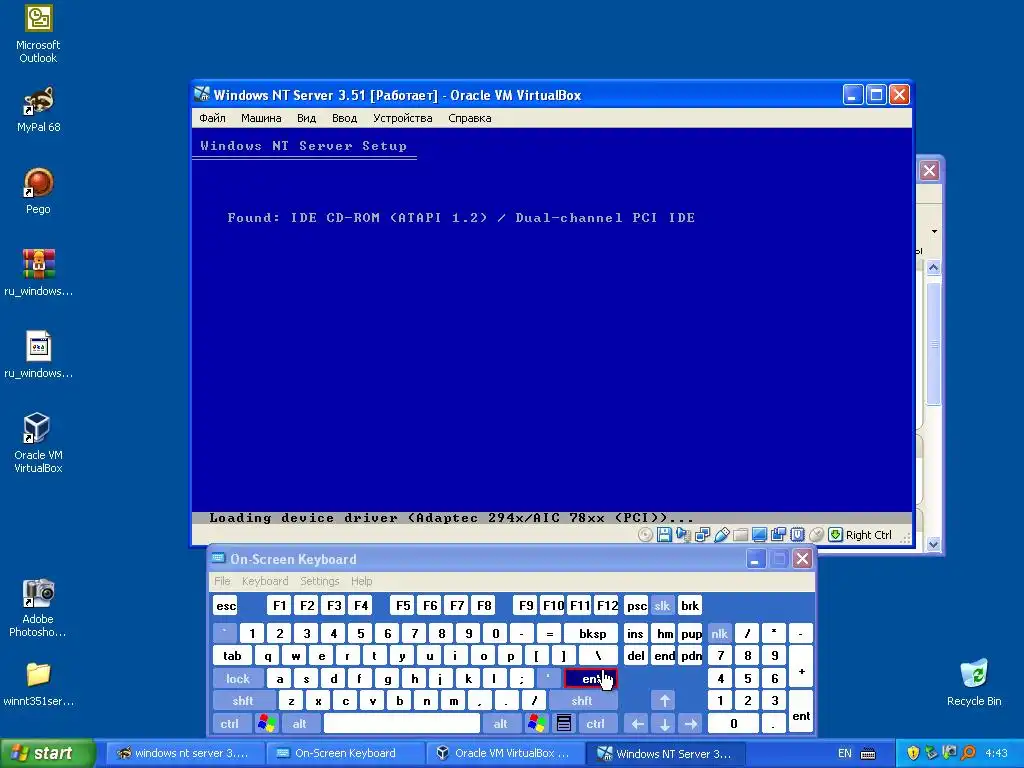Click the audio indicator in VirtualBox status bar
1024x768 pixels.
click(x=683, y=535)
